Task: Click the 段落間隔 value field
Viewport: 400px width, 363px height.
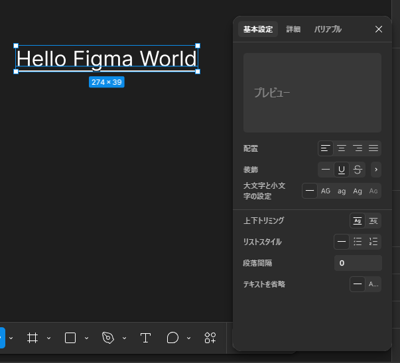Action: [x=358, y=263]
